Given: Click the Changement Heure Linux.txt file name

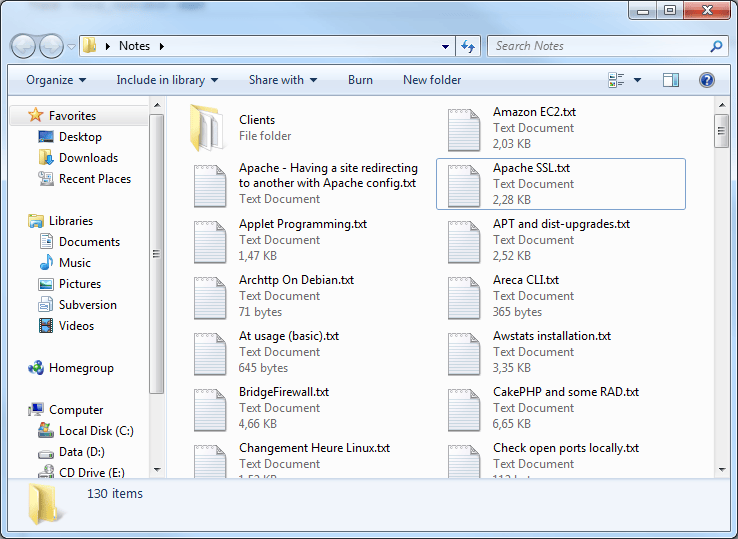Looking at the screenshot, I should pos(314,448).
